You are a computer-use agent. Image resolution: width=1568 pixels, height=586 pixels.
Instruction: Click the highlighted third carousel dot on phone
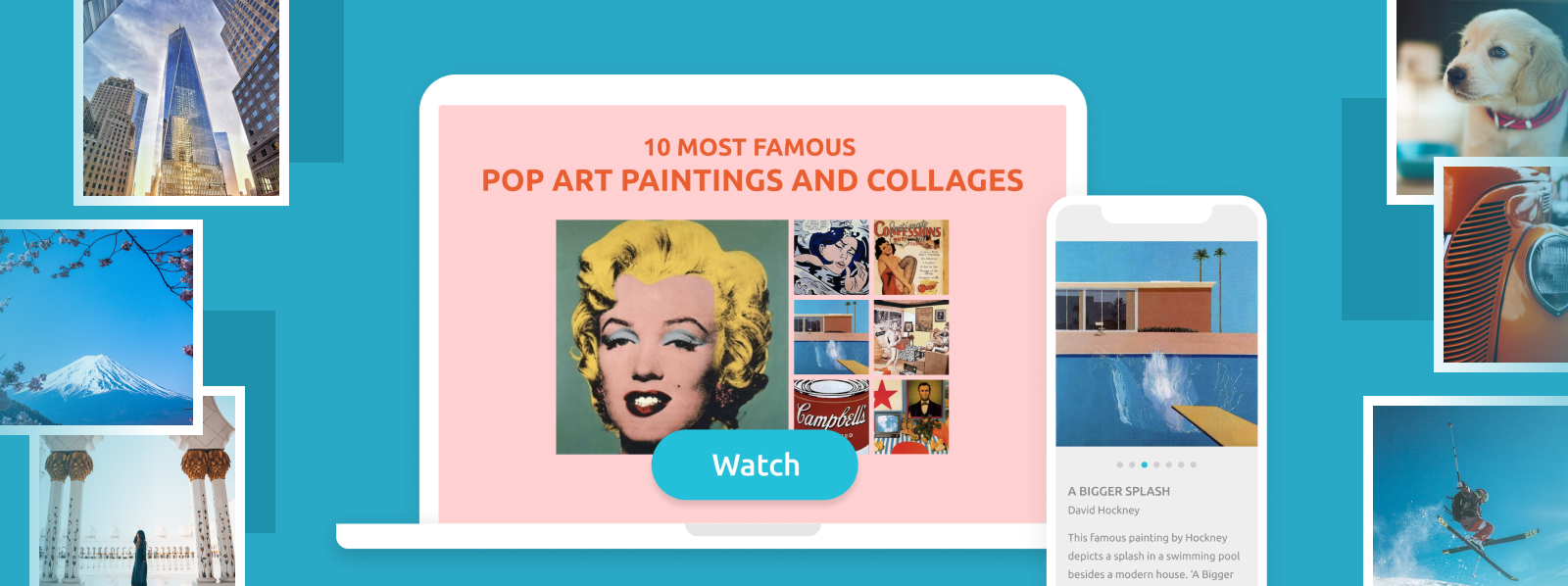(x=1144, y=464)
